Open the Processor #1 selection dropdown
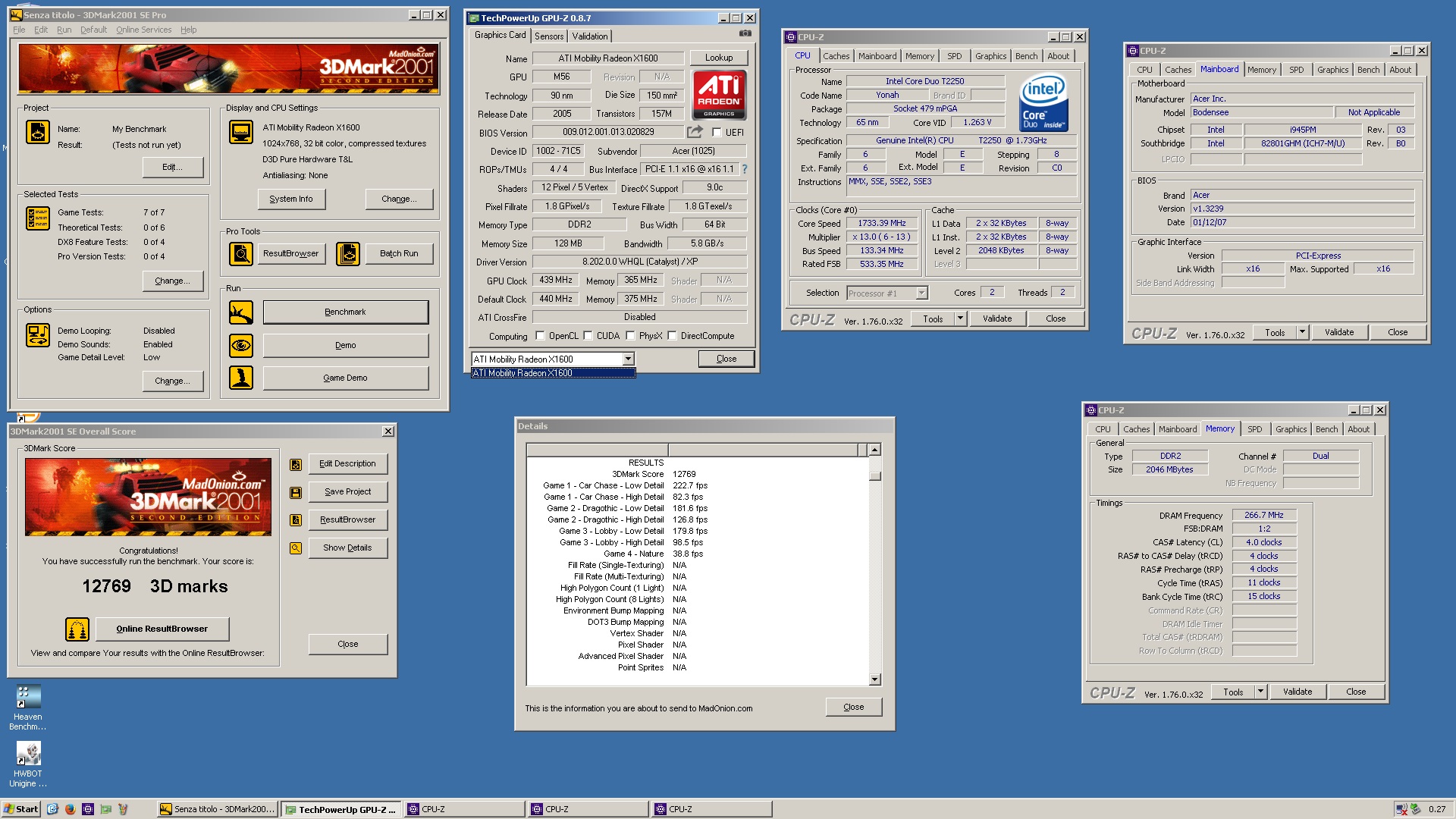The width and height of the screenshot is (1456, 819). click(921, 293)
